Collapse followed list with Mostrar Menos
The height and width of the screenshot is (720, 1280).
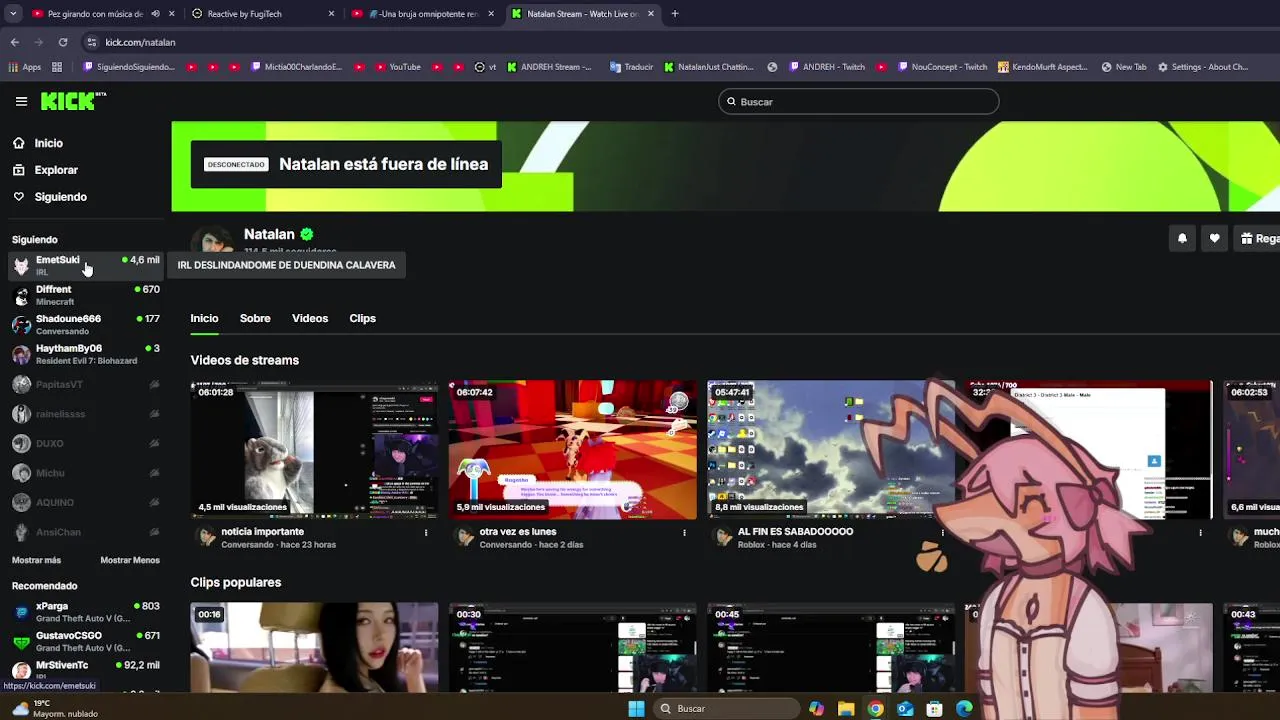tap(130, 560)
